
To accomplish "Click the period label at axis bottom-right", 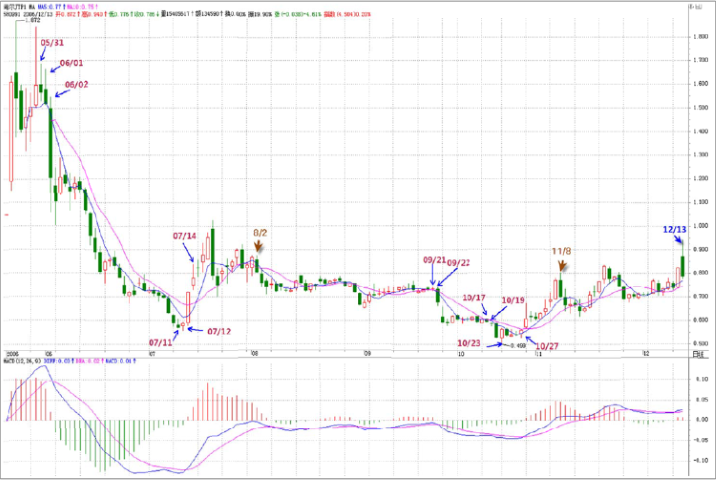I will (x=698, y=354).
